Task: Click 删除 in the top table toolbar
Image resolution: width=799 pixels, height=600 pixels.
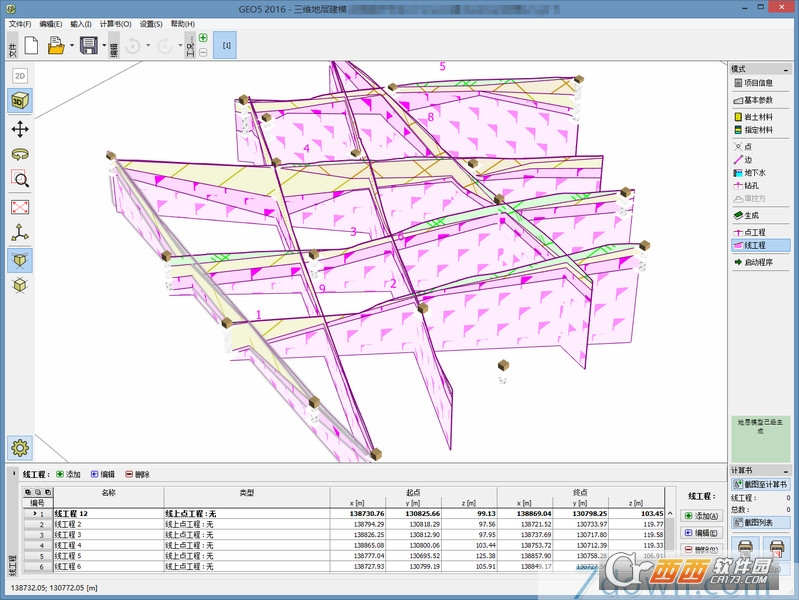Action: 137,474
